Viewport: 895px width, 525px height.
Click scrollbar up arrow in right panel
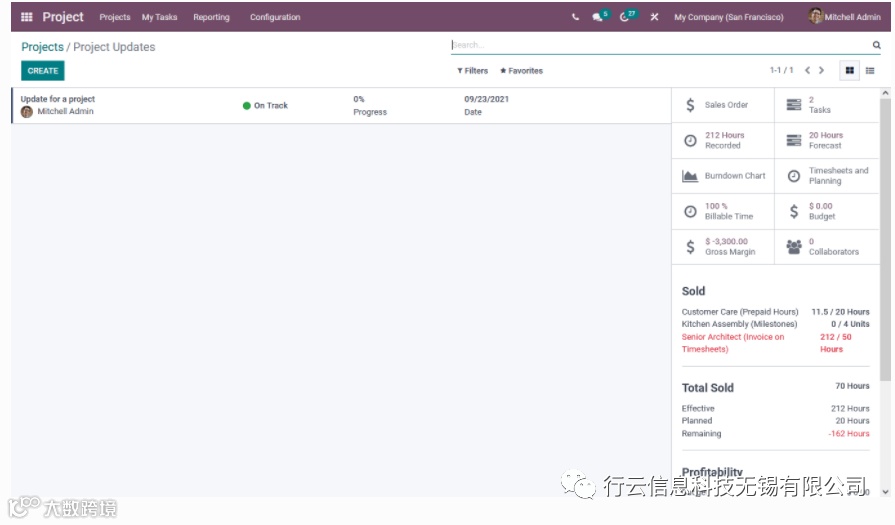click(885, 92)
